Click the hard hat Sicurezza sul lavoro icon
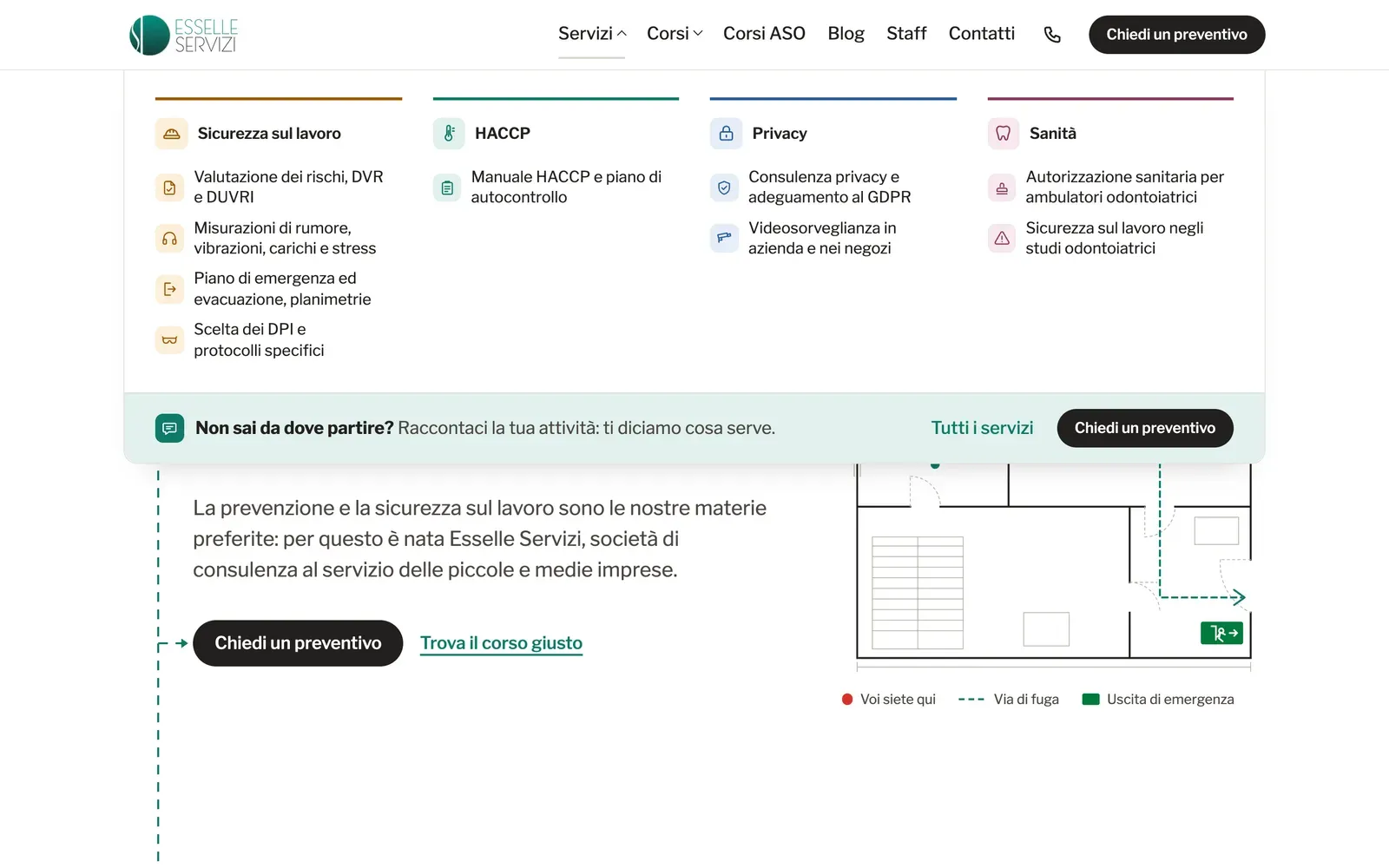The image size is (1389, 868). pyautogui.click(x=171, y=134)
